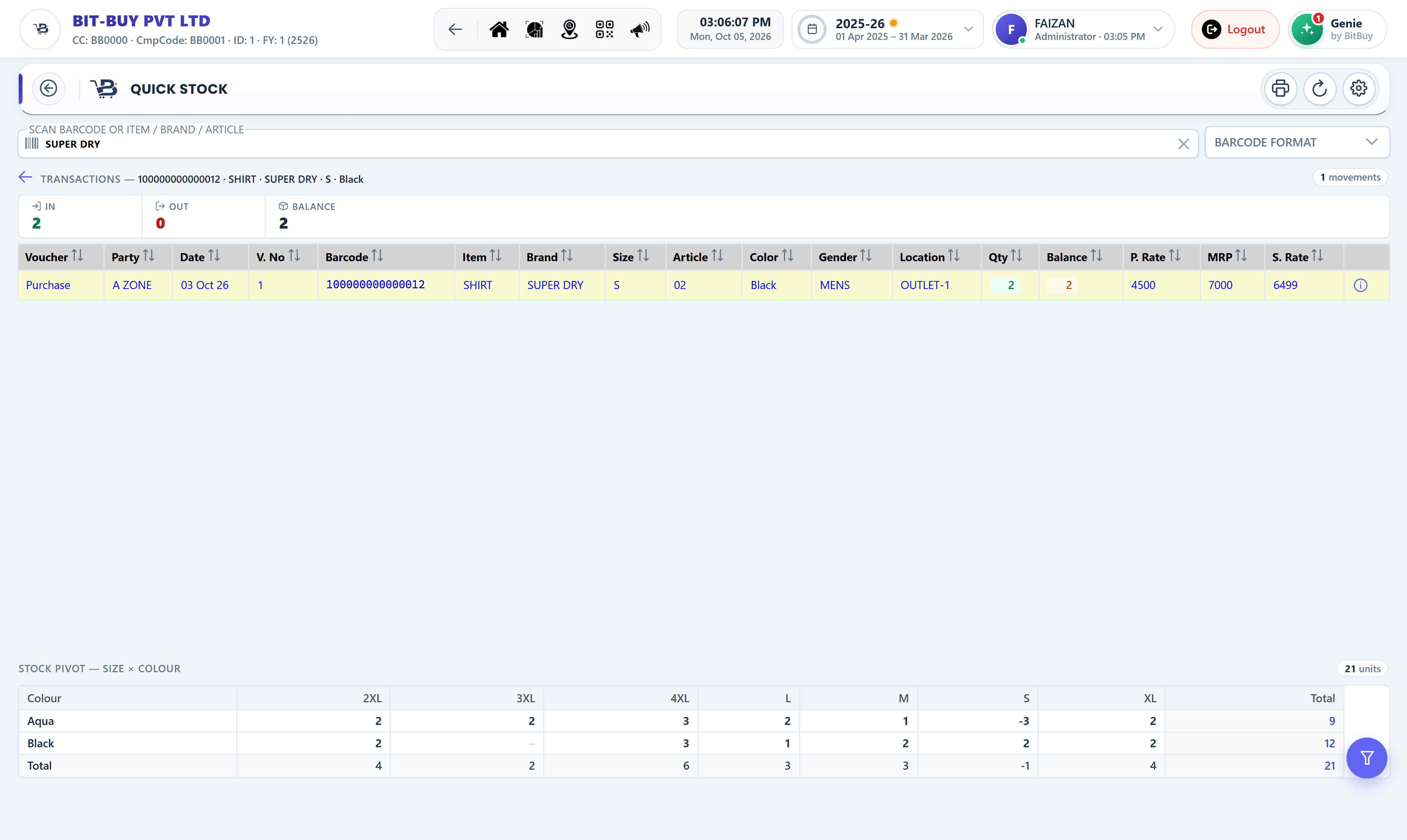This screenshot has height=840, width=1407.
Task: Click the location pin map icon
Action: click(x=569, y=29)
